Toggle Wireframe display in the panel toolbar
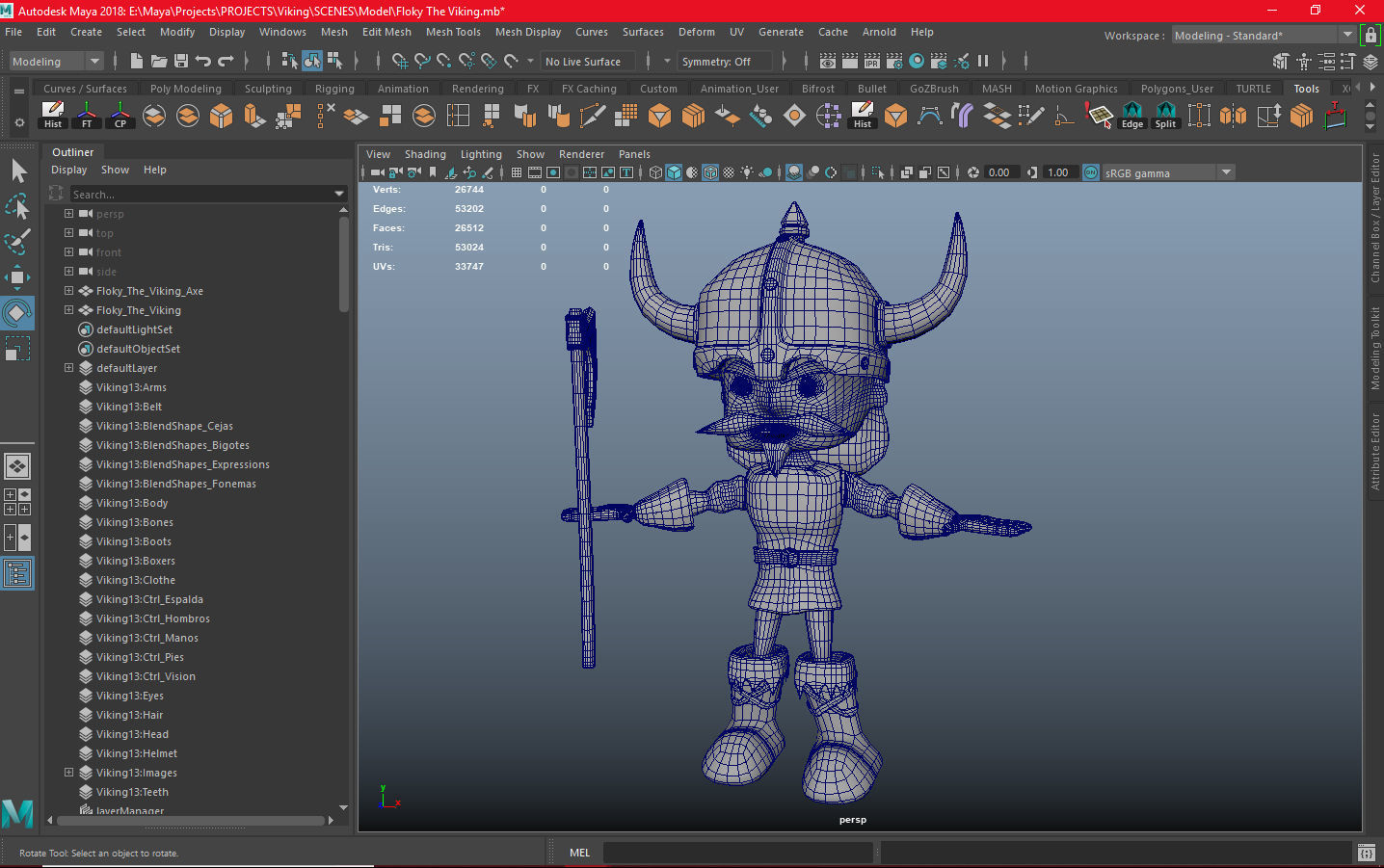 click(x=656, y=172)
